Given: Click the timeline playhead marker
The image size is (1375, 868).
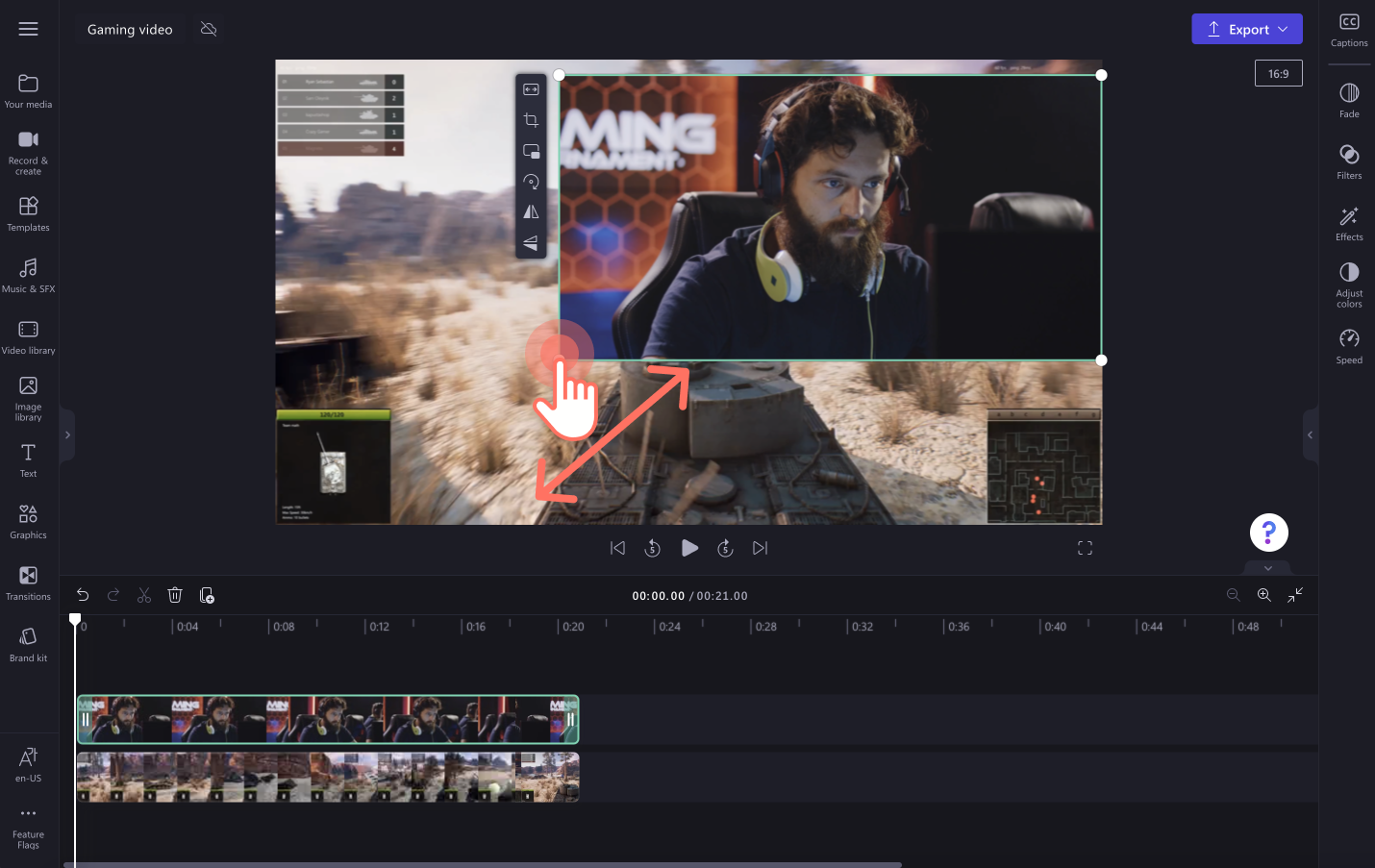Looking at the screenshot, I should click(x=75, y=621).
